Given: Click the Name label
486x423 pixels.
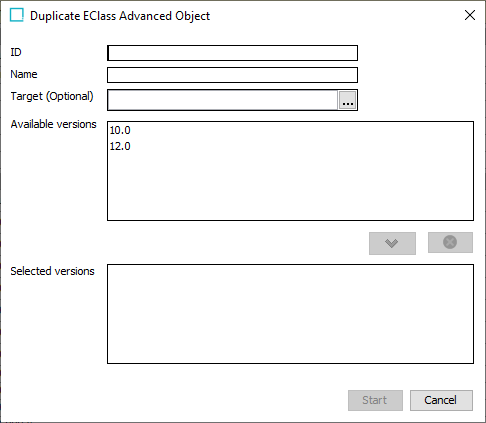Looking at the screenshot, I should tap(24, 74).
